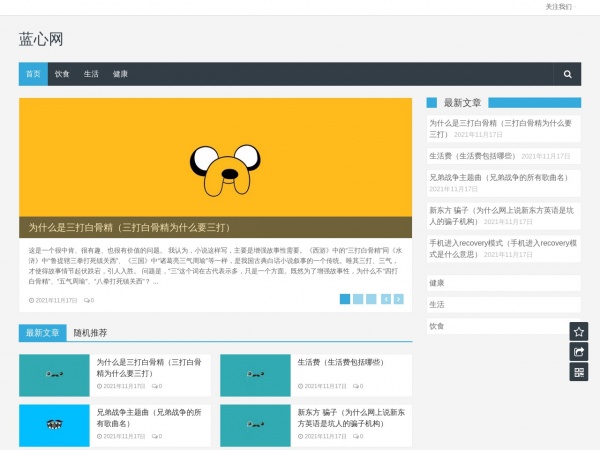The width and height of the screenshot is (600, 450).
Task: Open the 饮食 navigation menu item
Action: (x=62, y=74)
